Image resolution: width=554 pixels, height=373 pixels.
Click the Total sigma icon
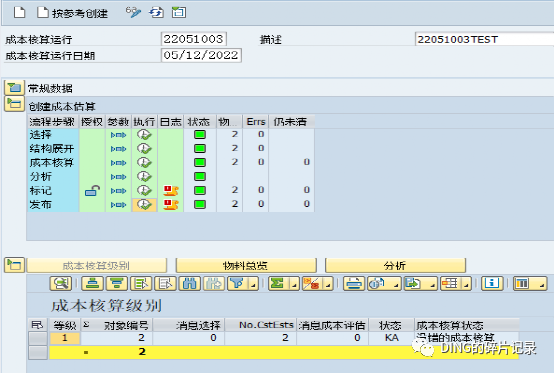(x=278, y=283)
